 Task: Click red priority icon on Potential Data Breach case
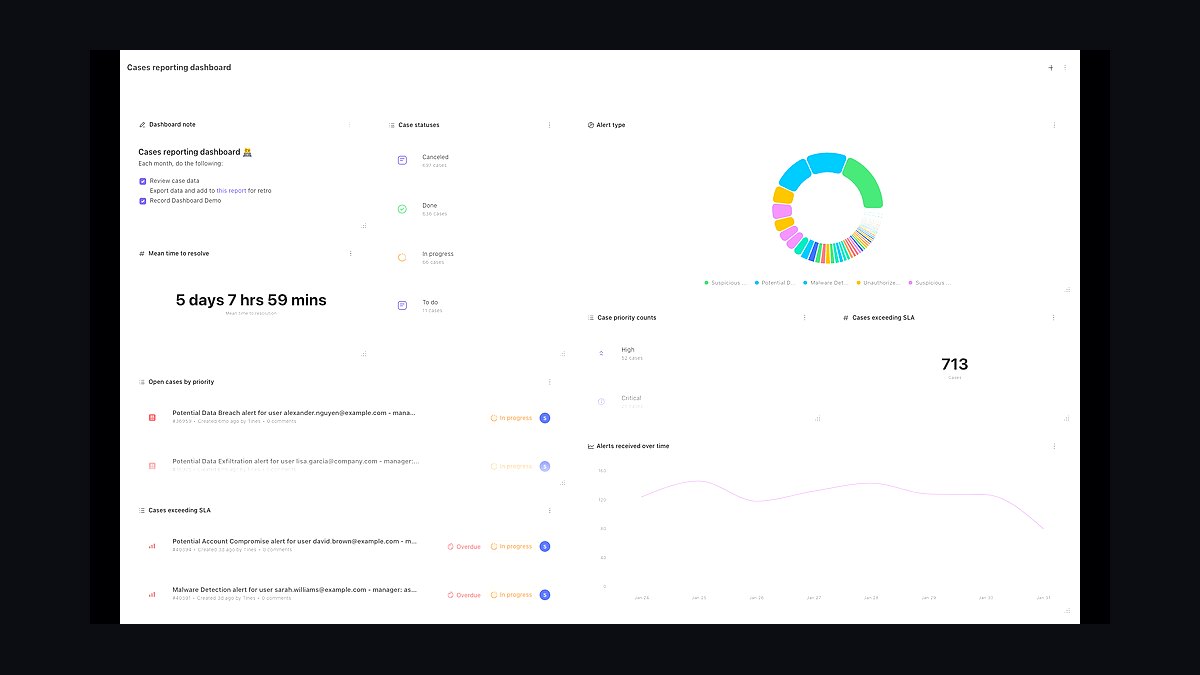(x=152, y=417)
